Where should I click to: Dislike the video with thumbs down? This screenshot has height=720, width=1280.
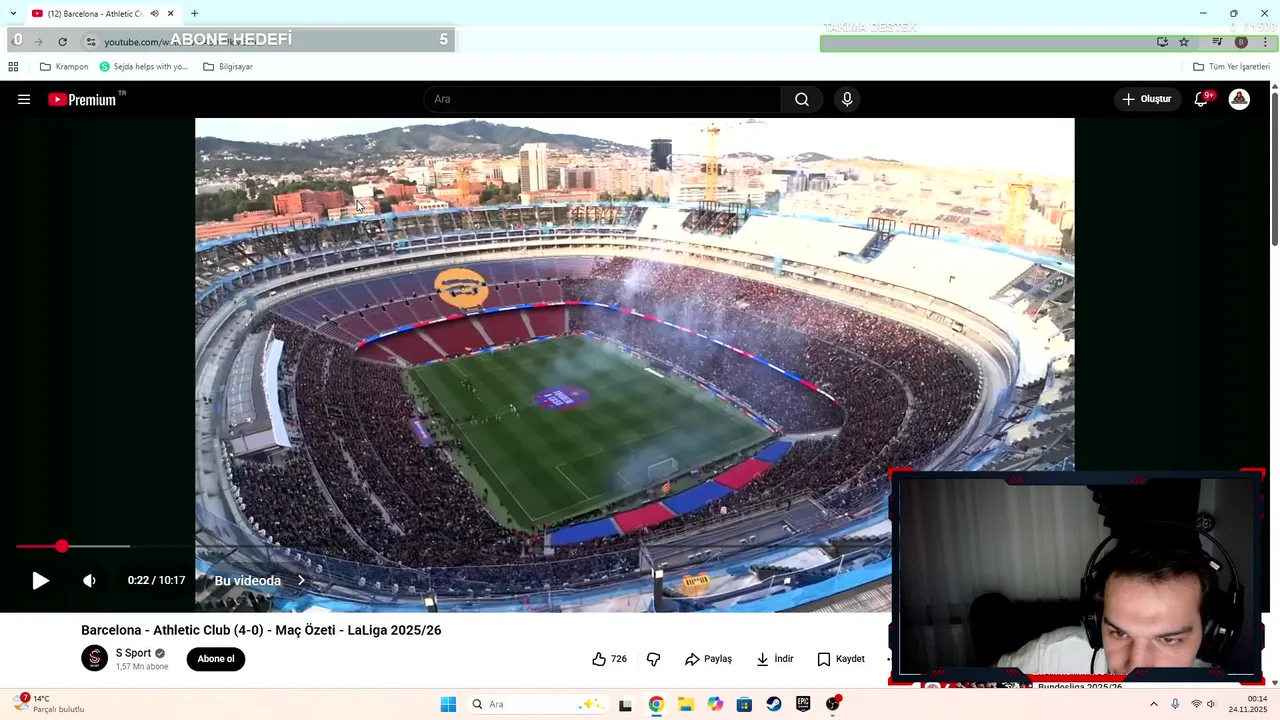[x=653, y=659]
